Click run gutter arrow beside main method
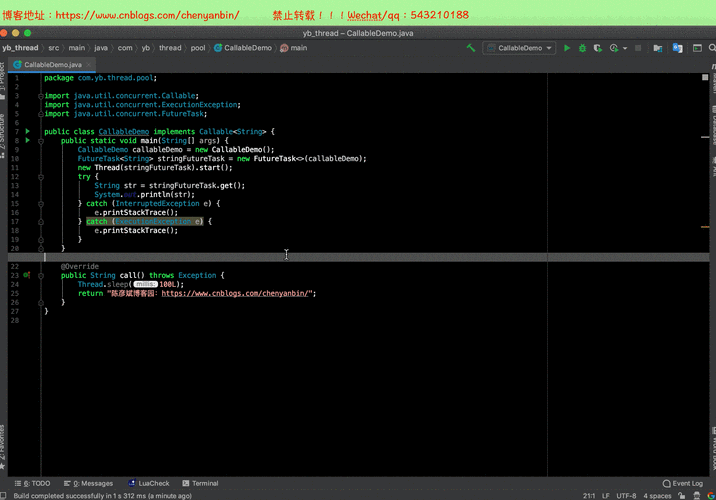Screen dimensions: 716x500 tap(28, 141)
